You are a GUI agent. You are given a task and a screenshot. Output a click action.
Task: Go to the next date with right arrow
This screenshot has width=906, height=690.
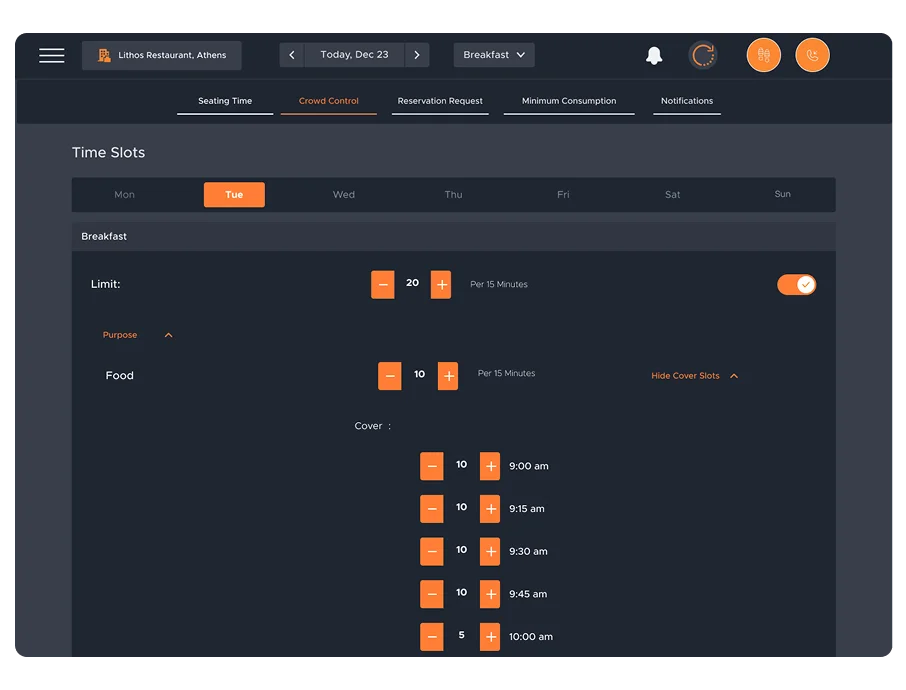417,55
